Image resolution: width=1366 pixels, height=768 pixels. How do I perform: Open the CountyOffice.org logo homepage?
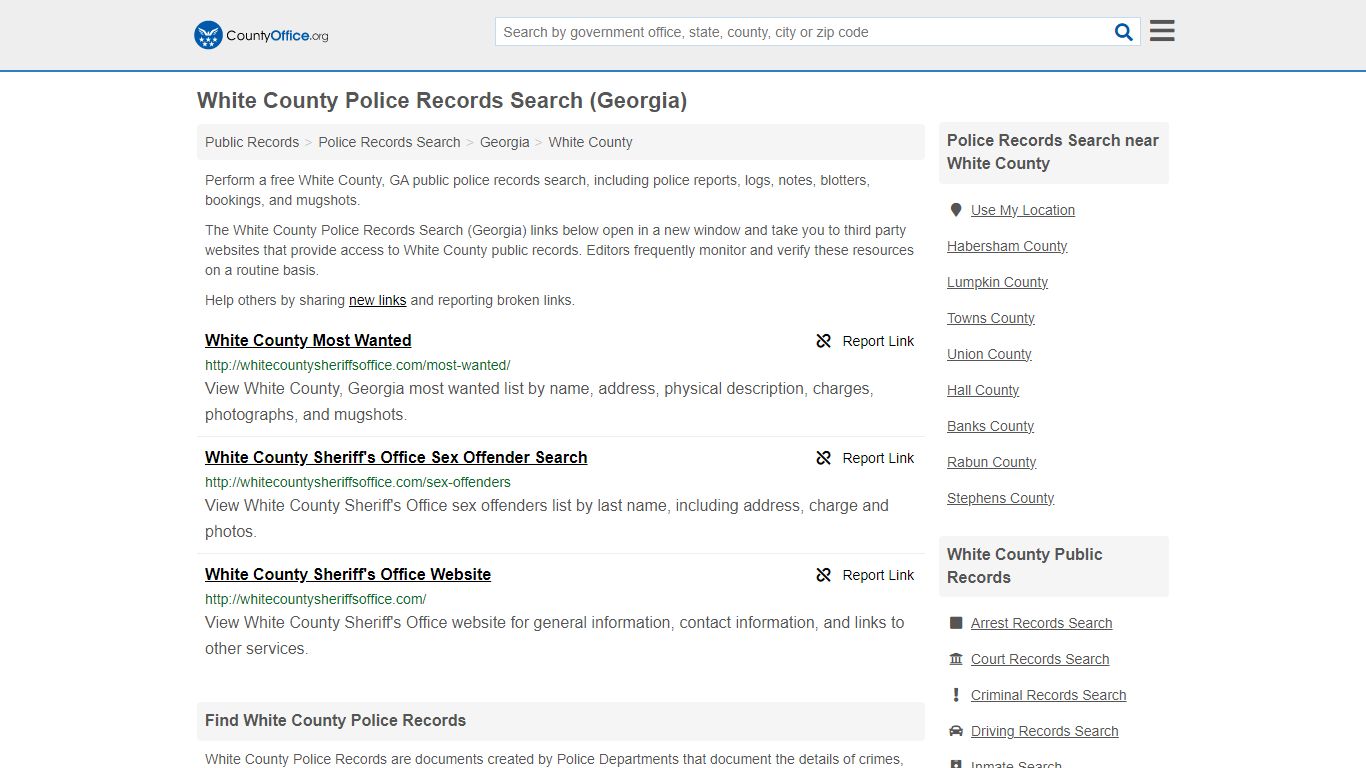click(261, 35)
